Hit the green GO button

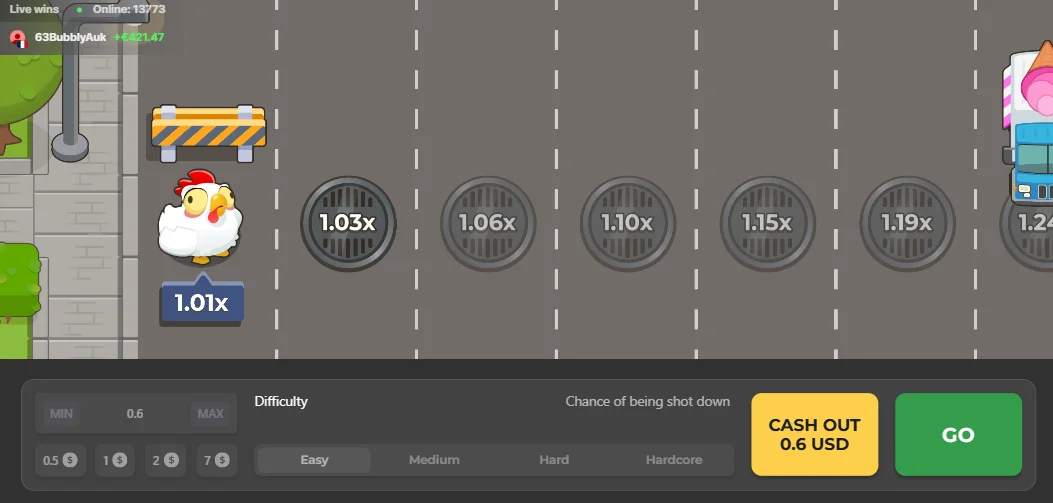tap(958, 435)
